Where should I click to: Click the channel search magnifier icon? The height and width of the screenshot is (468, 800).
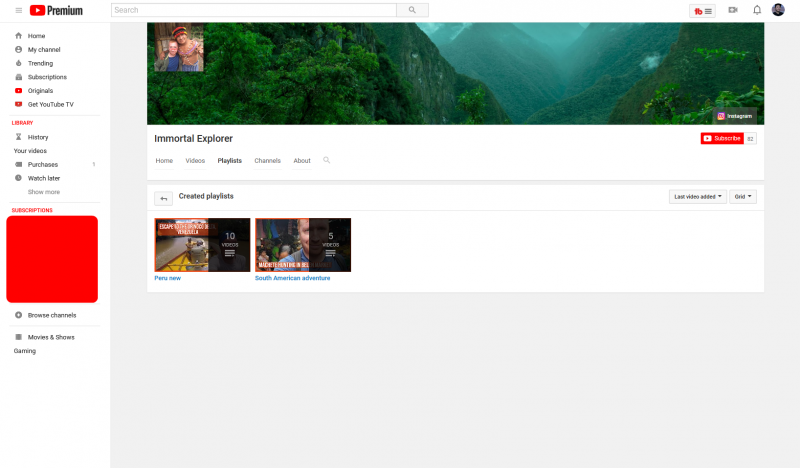[326, 160]
